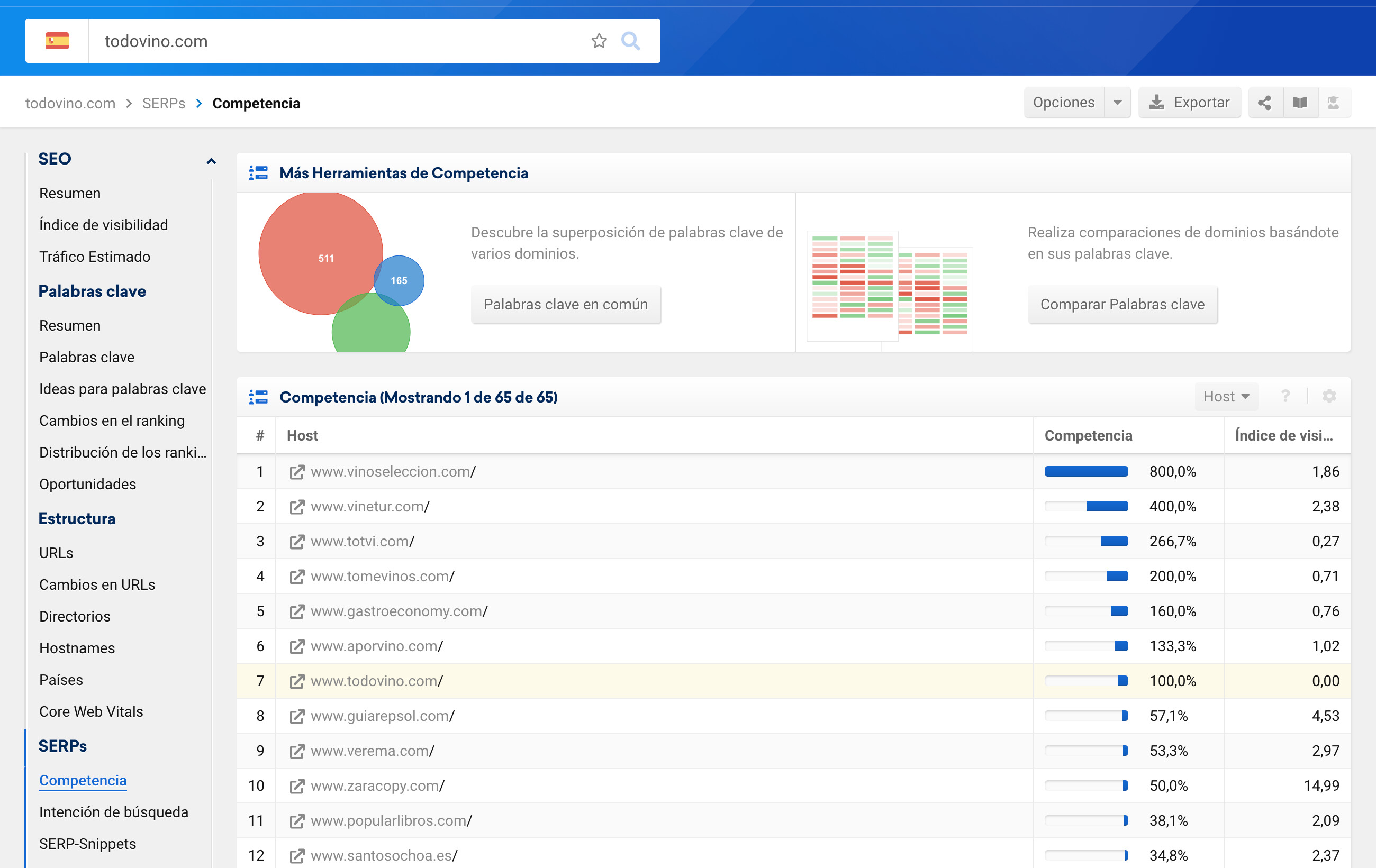Image resolution: width=1376 pixels, height=868 pixels.
Task: Click the share icon in toolbar
Action: tap(1264, 103)
